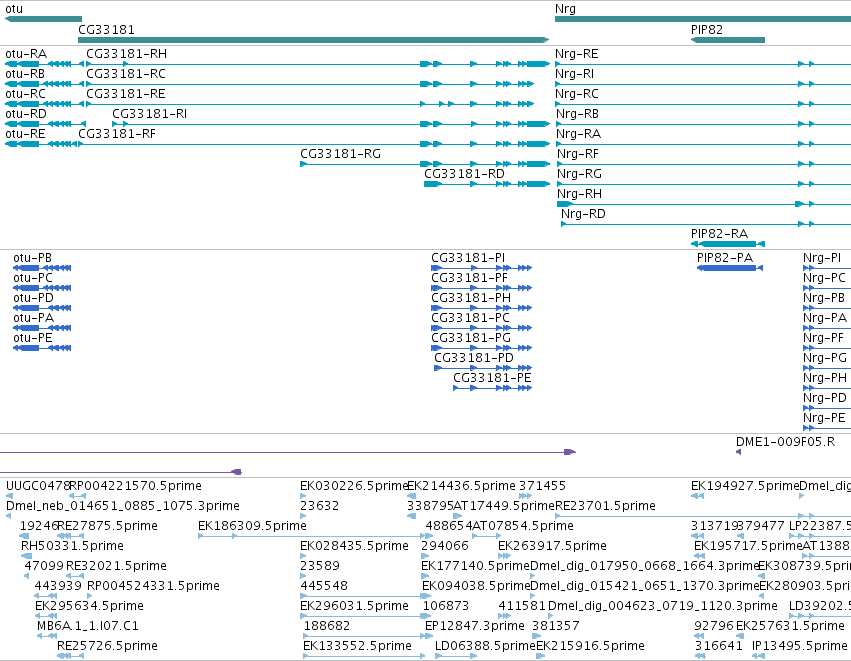Select the CG33181-RE transcript label
The width and height of the screenshot is (851, 661).
[x=126, y=94]
